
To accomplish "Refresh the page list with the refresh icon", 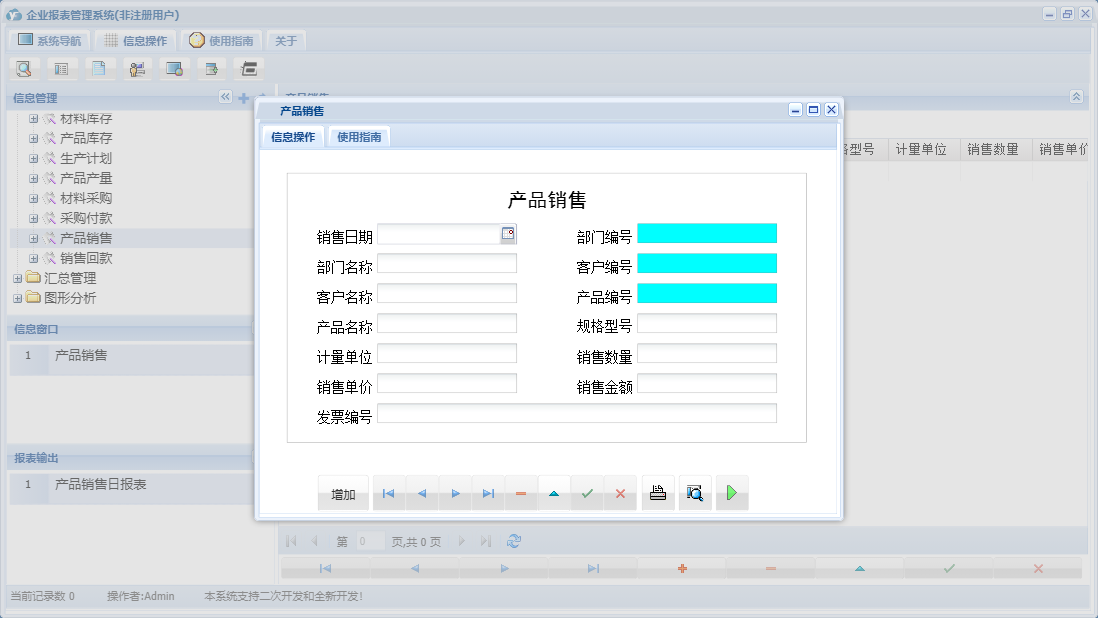I will pyautogui.click(x=513, y=541).
